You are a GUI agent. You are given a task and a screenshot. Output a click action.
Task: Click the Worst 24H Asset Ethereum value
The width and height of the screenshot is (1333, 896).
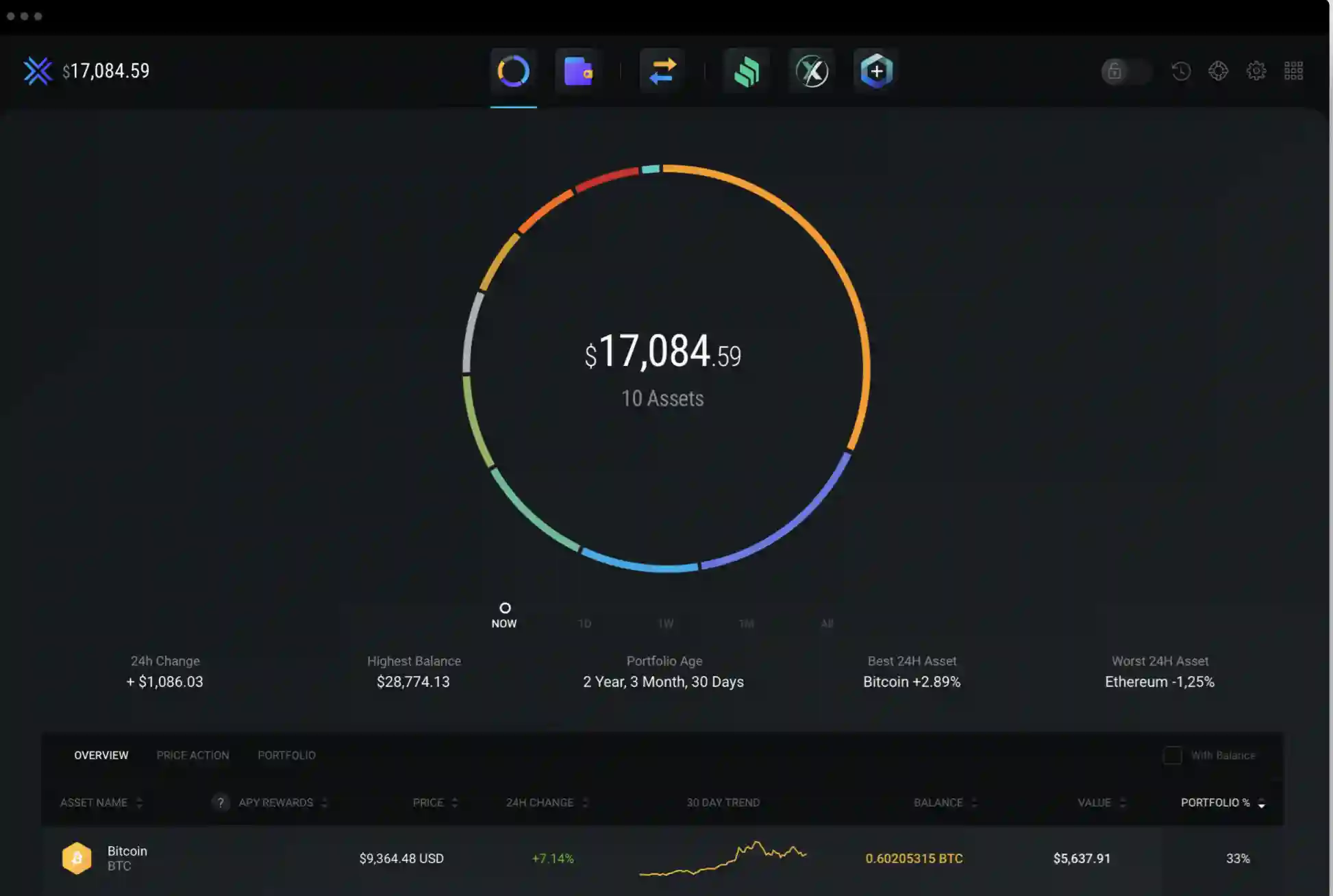pos(1160,682)
